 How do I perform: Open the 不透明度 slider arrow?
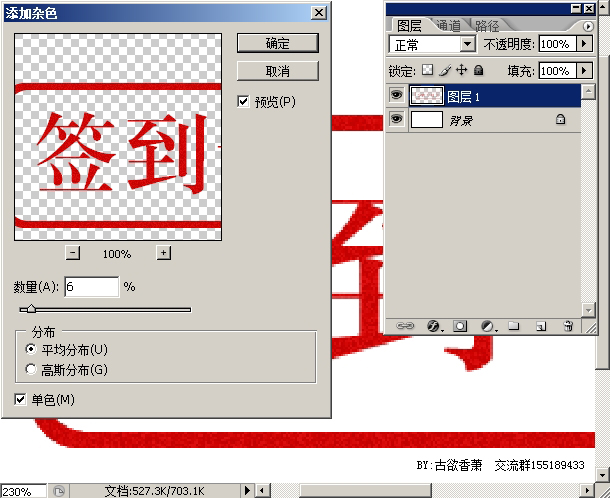[584, 44]
